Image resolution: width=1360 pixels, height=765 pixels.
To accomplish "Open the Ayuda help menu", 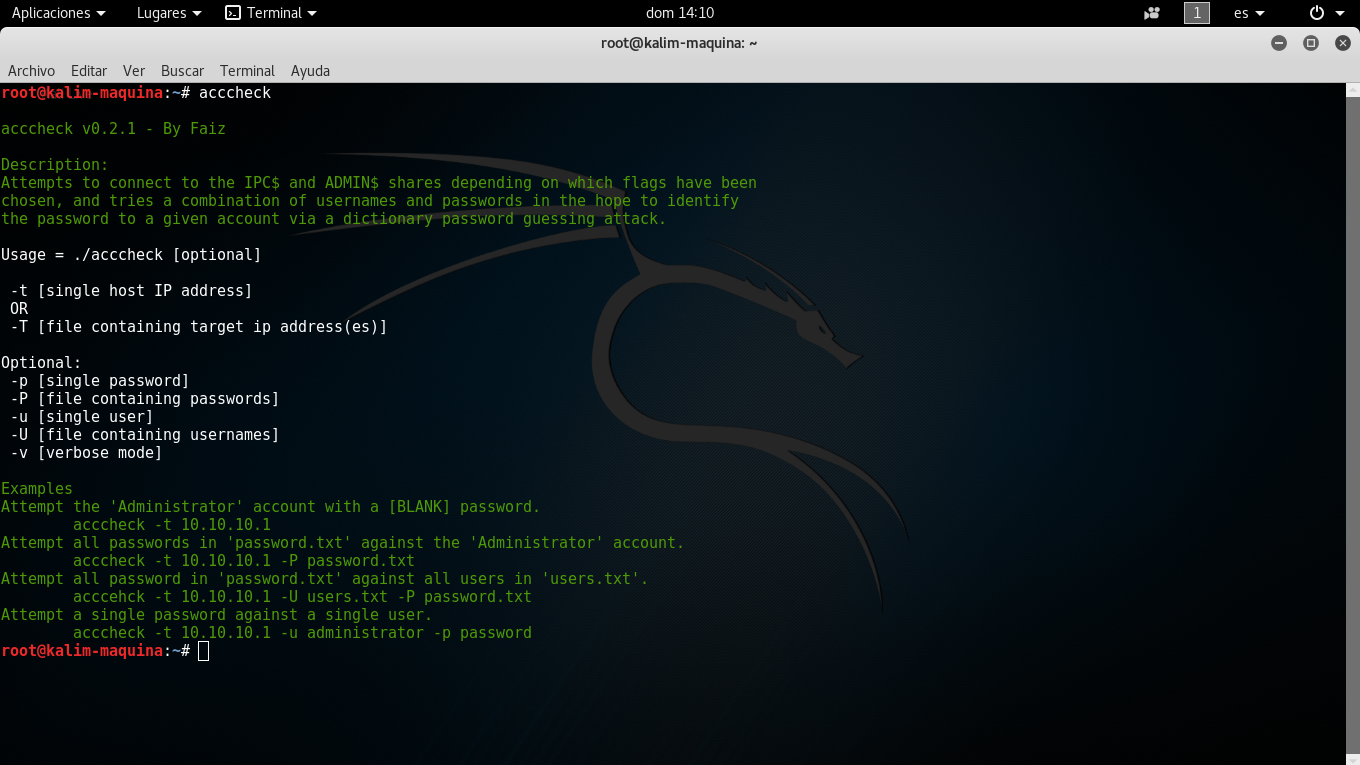I will point(310,71).
